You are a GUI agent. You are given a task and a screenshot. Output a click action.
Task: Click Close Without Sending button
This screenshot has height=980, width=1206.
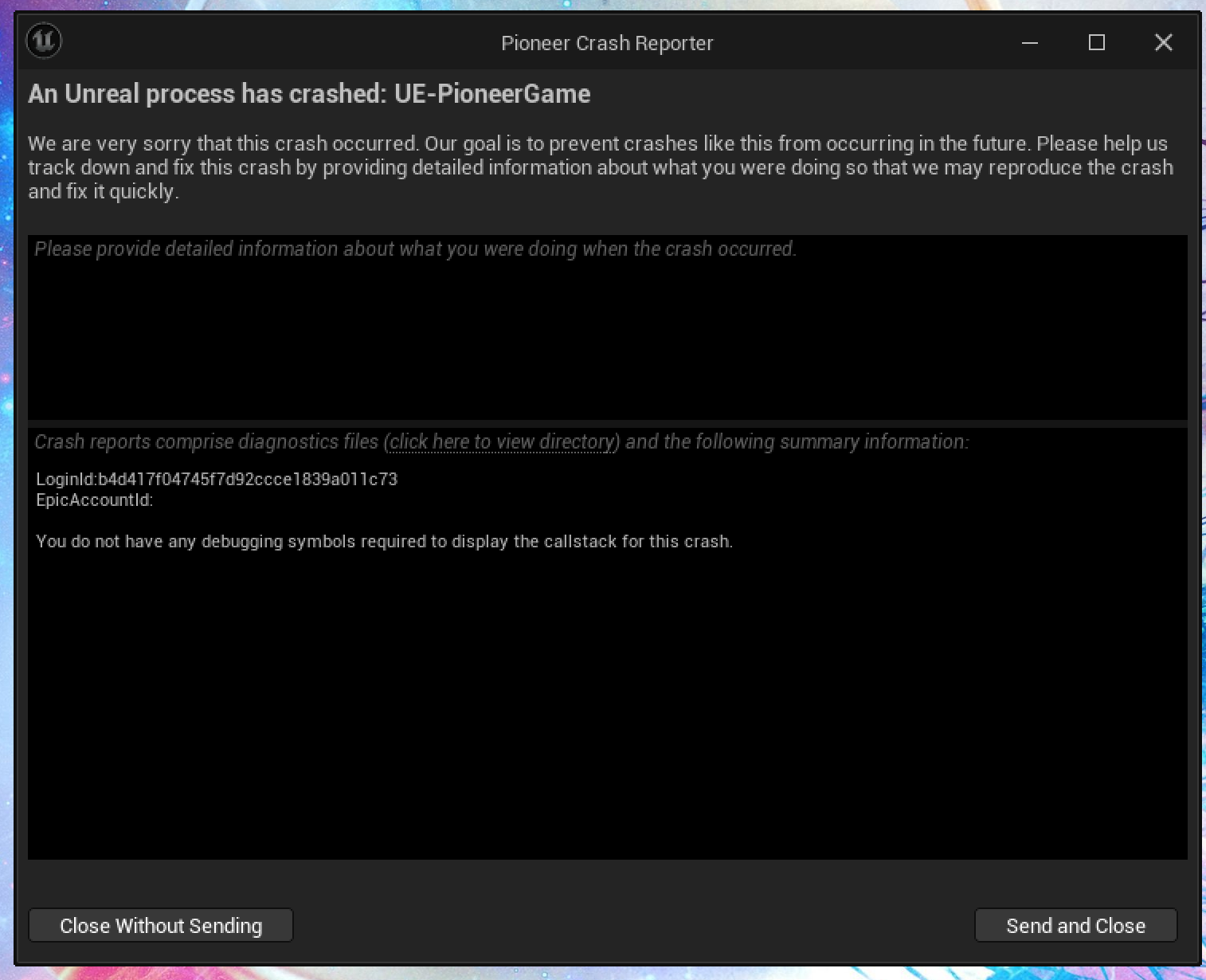tap(161, 925)
